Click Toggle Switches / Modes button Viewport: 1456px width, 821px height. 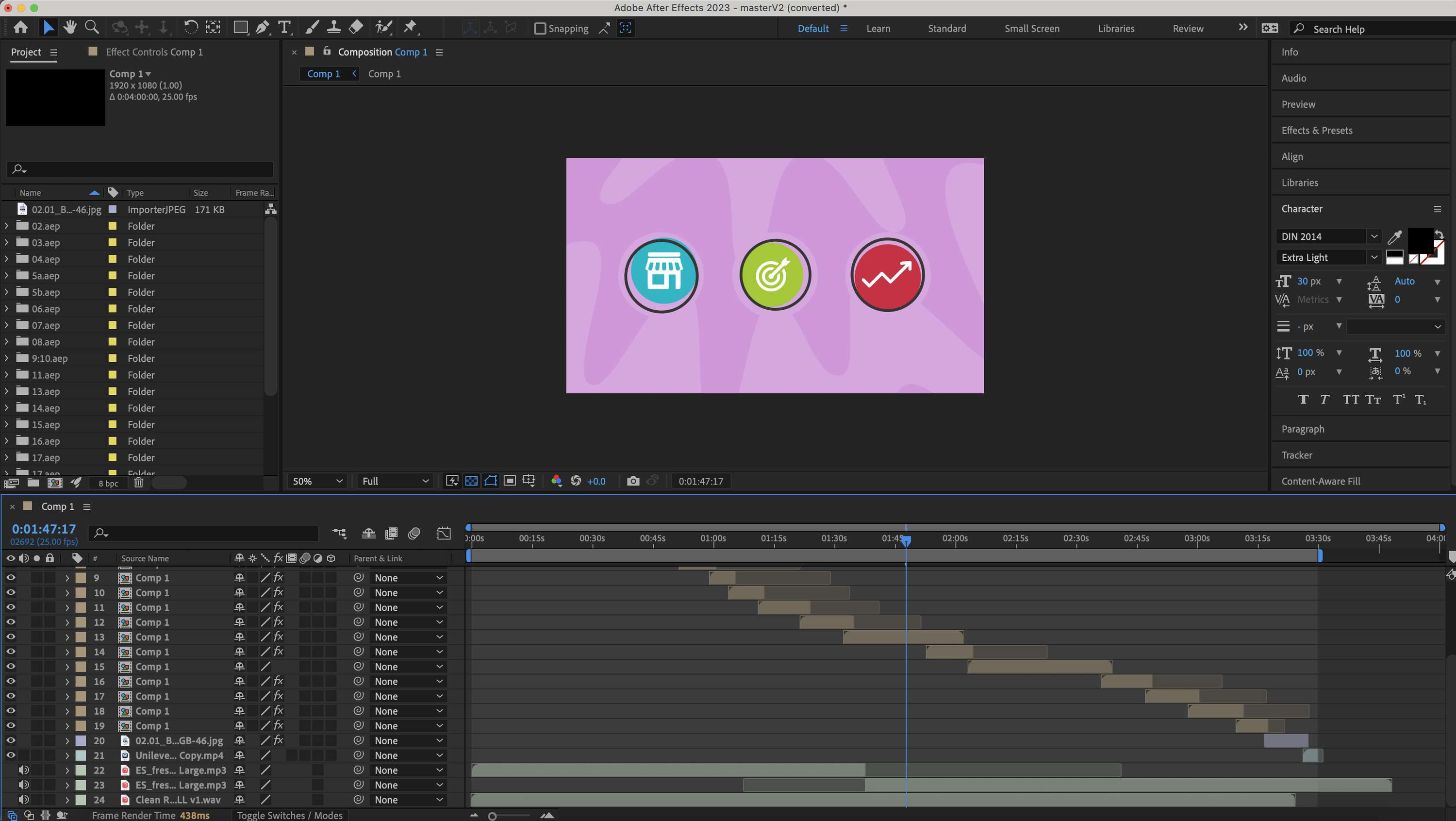tap(290, 815)
